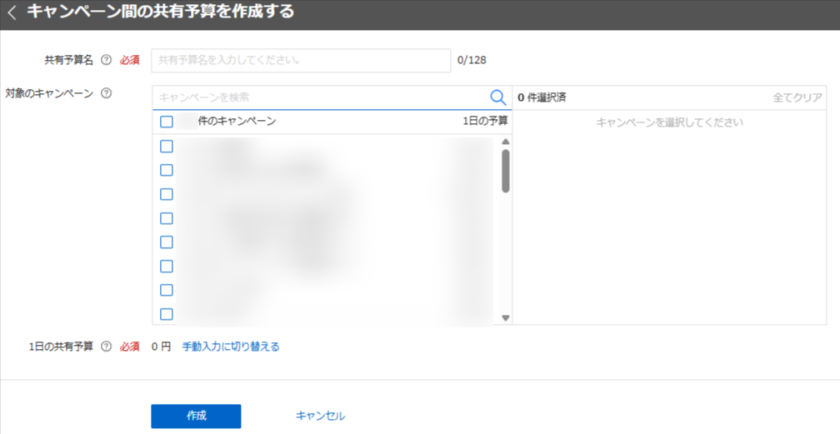Click the back arrow in the header
Screen dimensions: 840x434
click(x=12, y=13)
